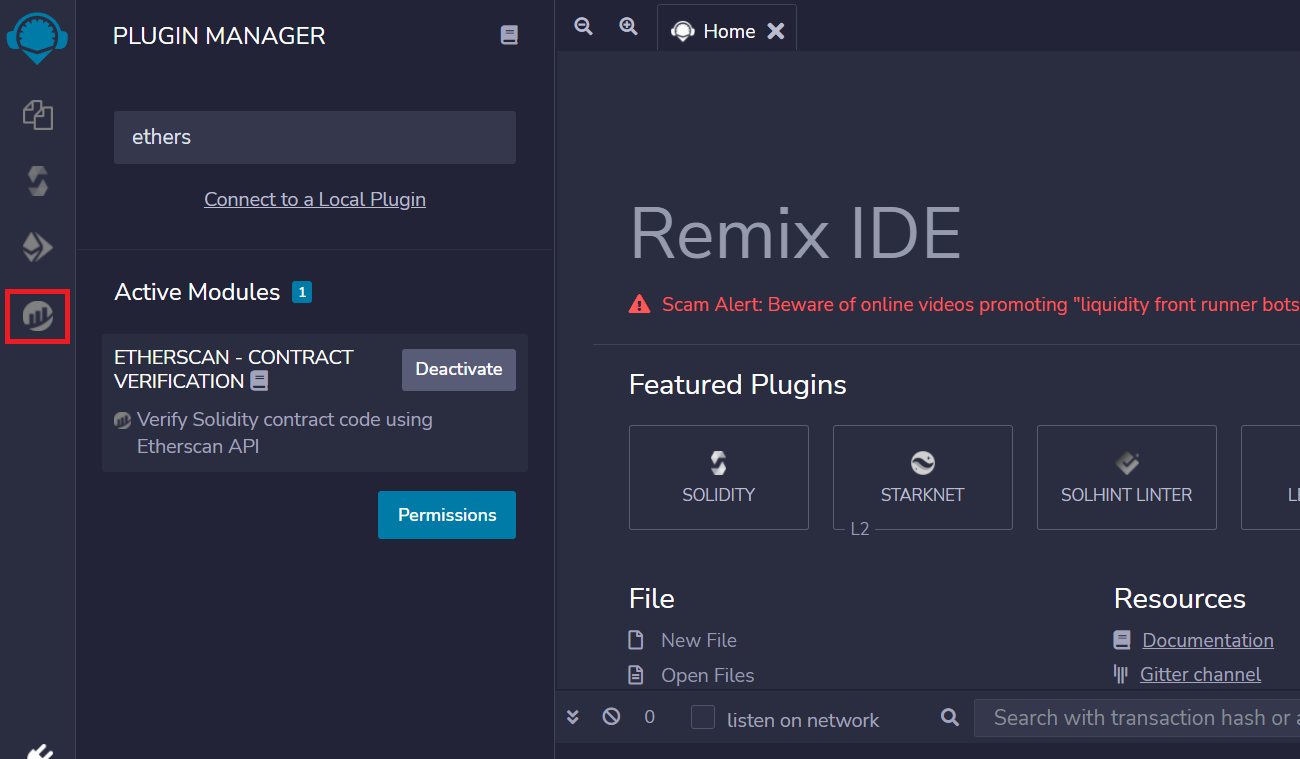The width and height of the screenshot is (1300, 759).
Task: Clear the terminal console icon
Action: 611,717
